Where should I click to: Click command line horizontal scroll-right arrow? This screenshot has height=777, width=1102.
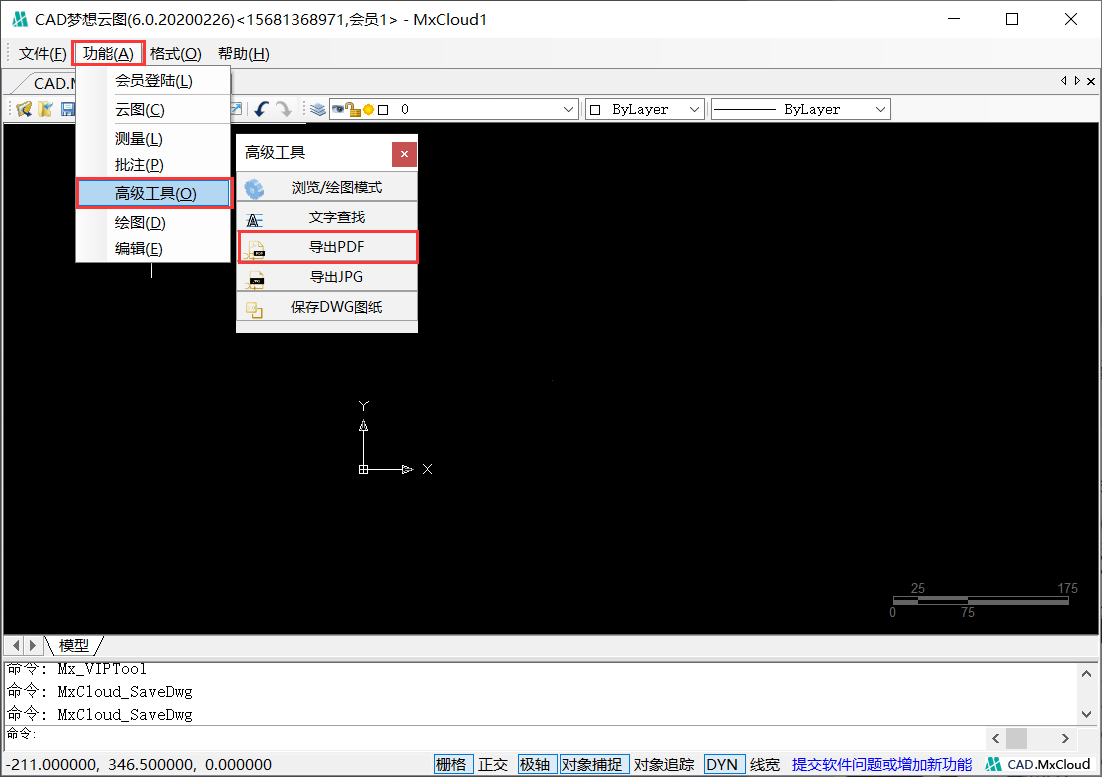point(1065,738)
